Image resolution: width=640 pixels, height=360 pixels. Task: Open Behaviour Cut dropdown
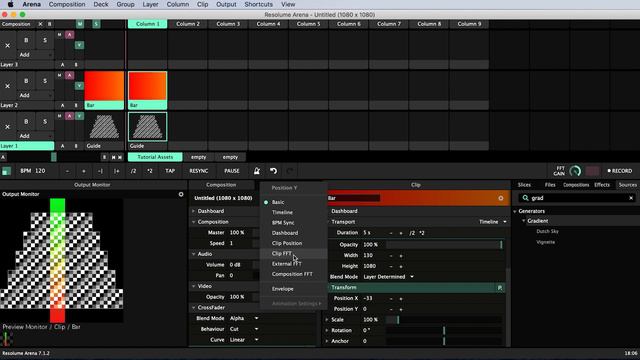pyautogui.click(x=244, y=329)
